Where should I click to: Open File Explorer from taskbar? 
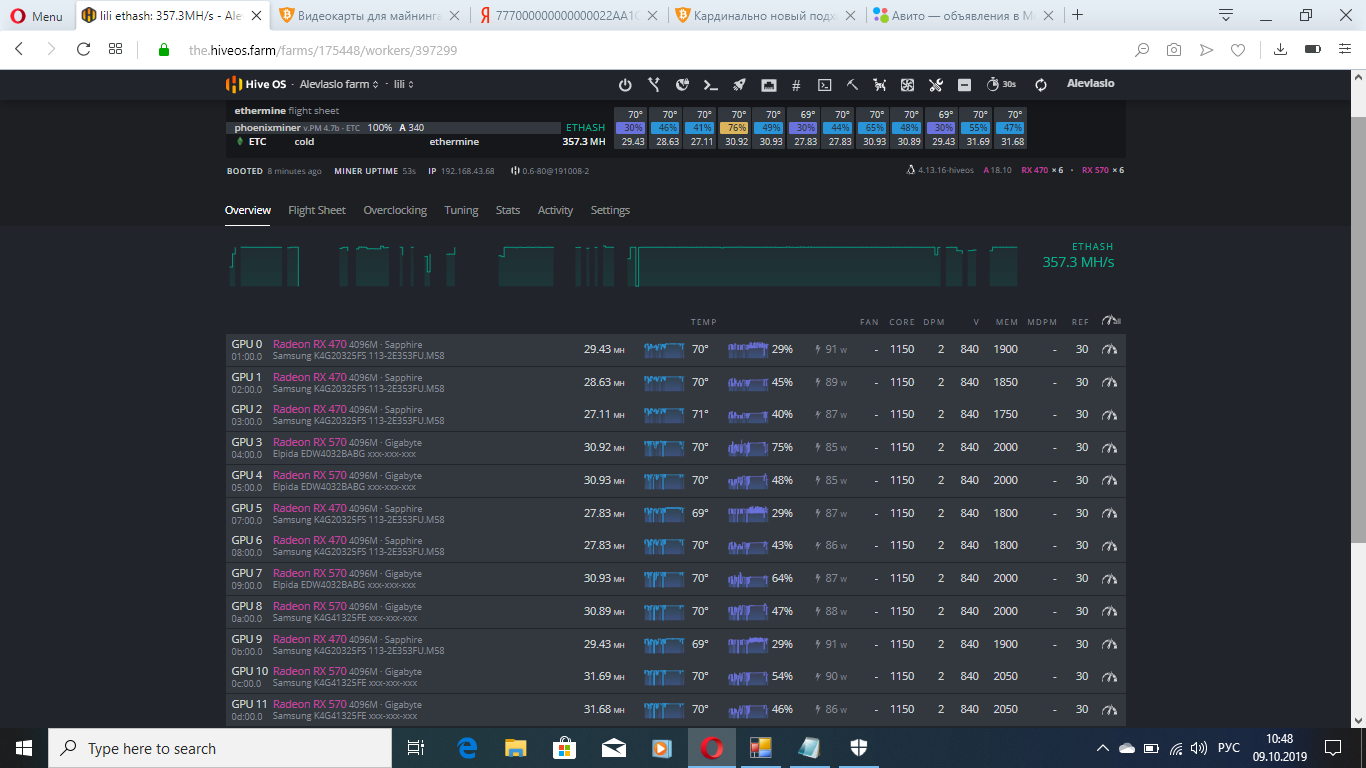[x=515, y=748]
